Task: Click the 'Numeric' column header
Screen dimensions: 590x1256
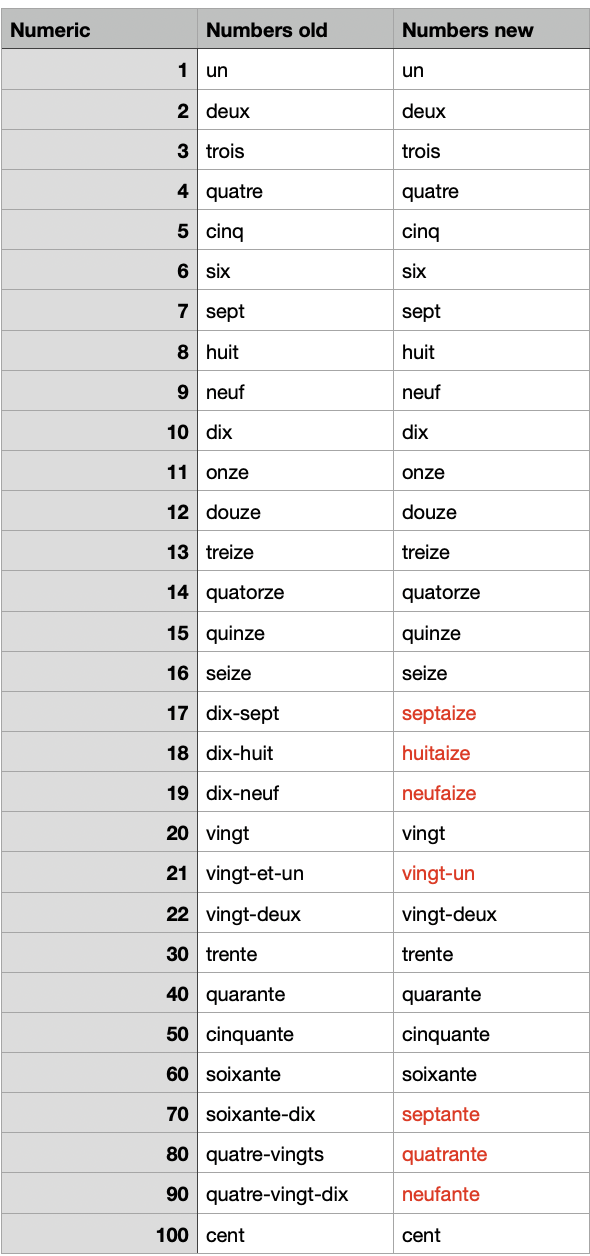Action: pos(99,29)
